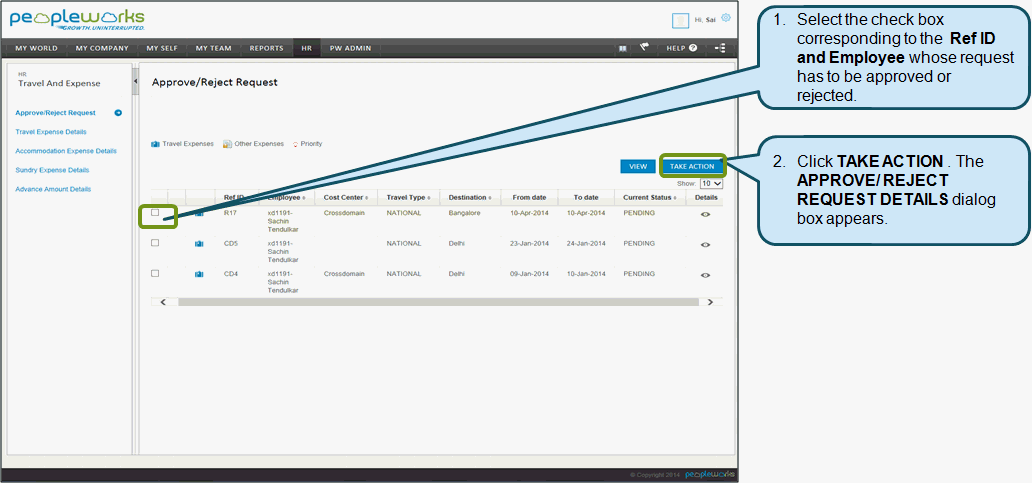Viewport: 1032px width, 483px height.
Task: Switch to the REPORTS menu
Action: click(266, 48)
